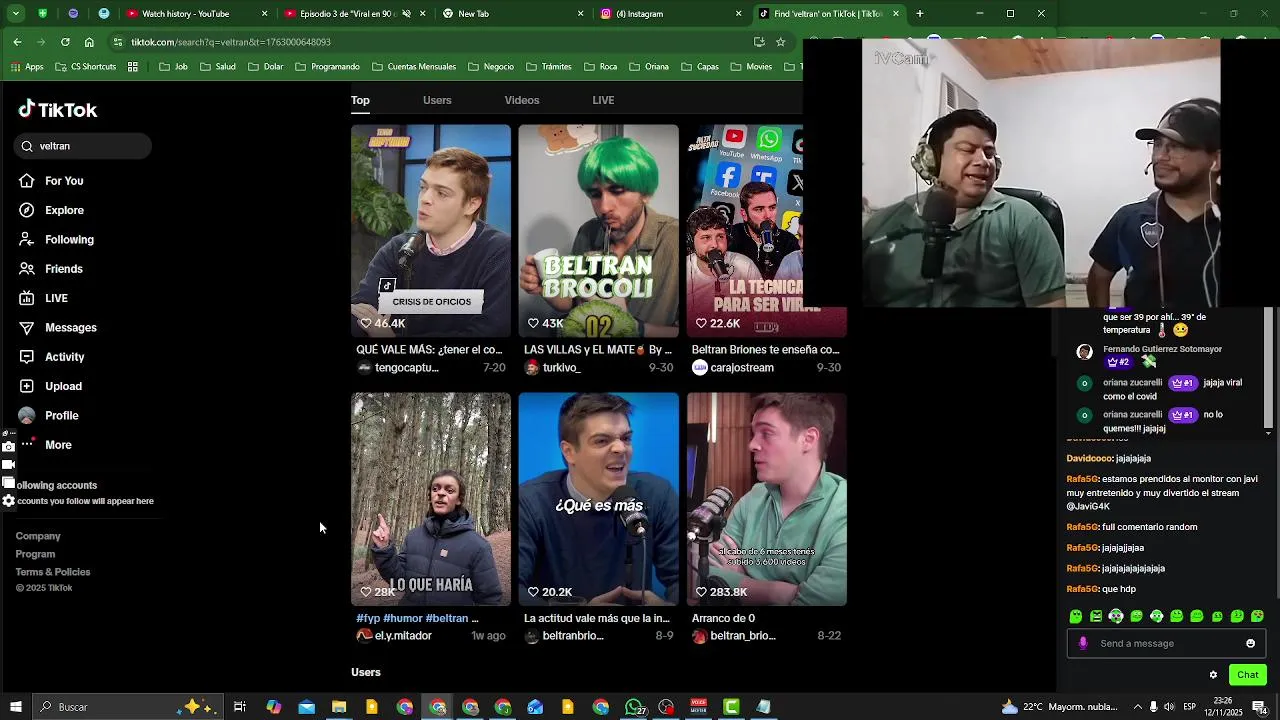Switch to the Users results tab
1280x720 pixels.
coord(437,100)
